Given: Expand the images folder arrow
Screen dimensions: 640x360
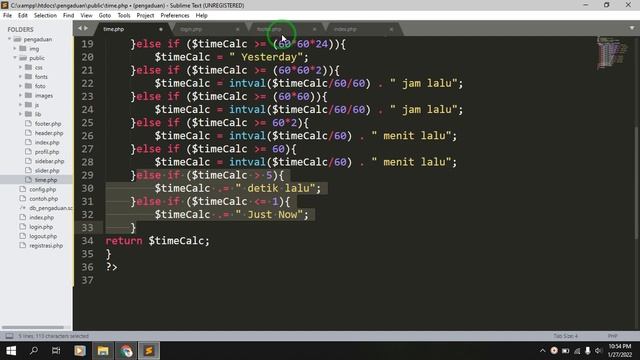Looking at the screenshot, I should 21,96.
